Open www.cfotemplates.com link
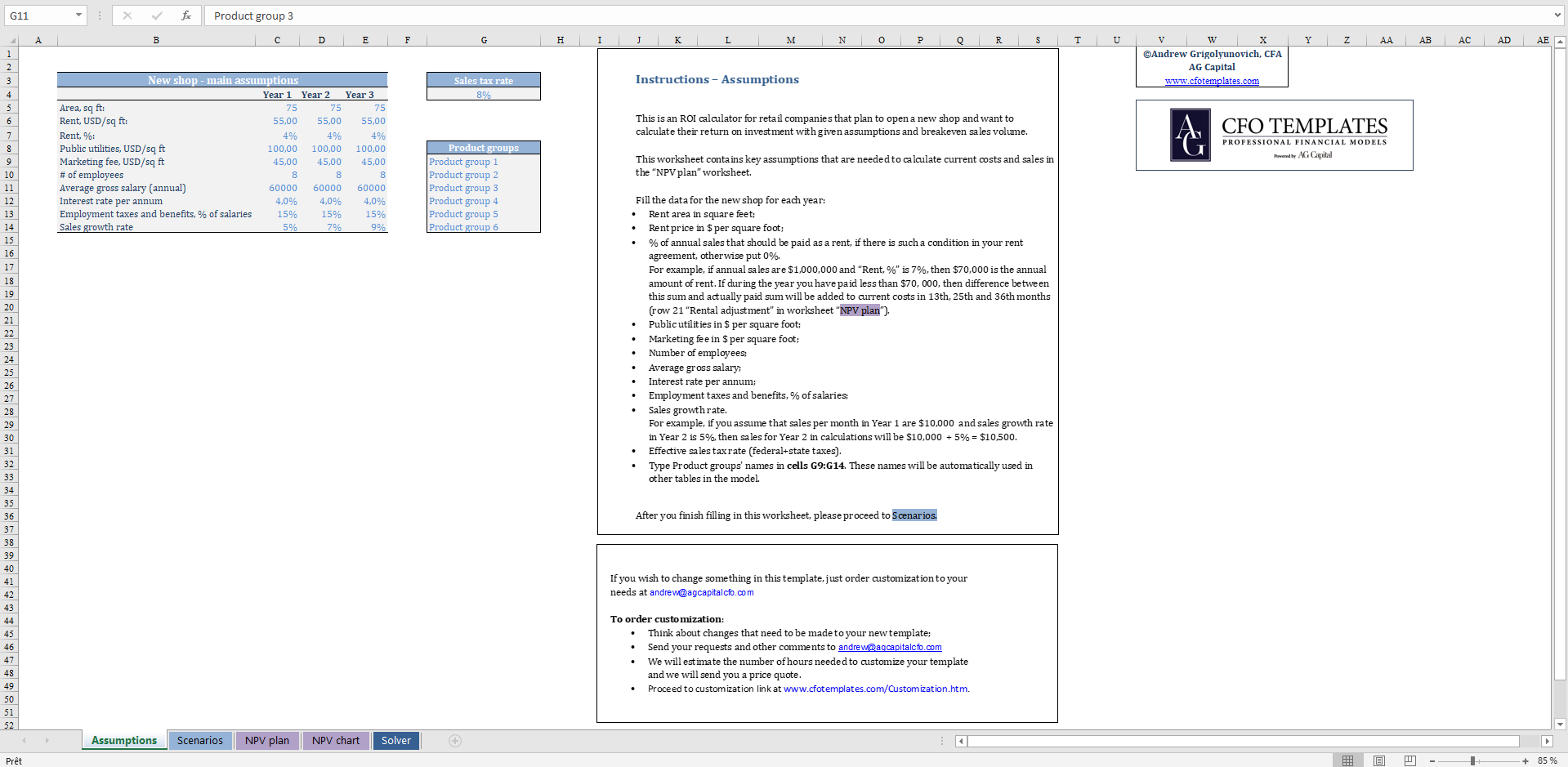This screenshot has width=1568, height=767. point(1212,81)
